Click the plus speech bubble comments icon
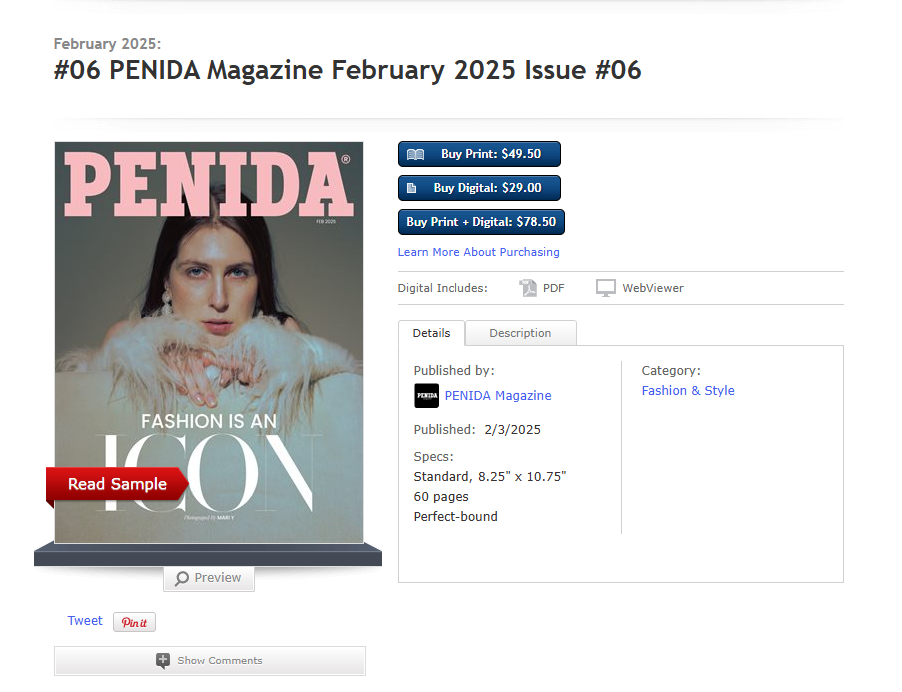Image resolution: width=902 pixels, height=692 pixels. point(163,661)
